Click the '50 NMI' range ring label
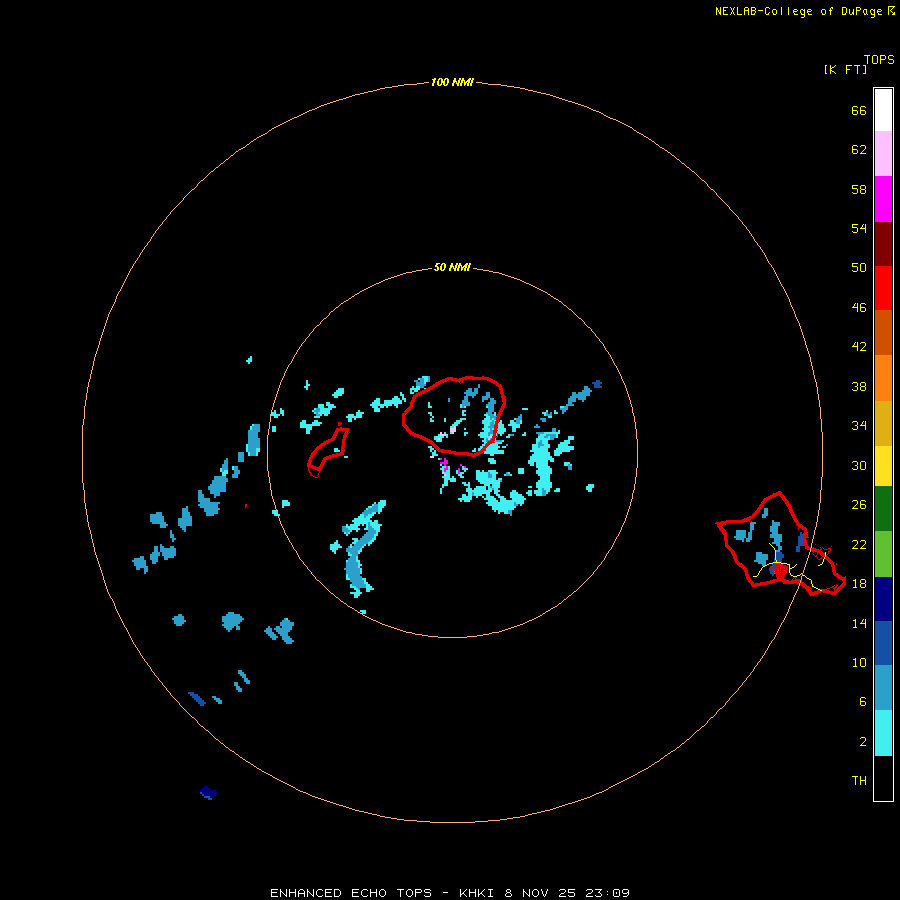 452,267
